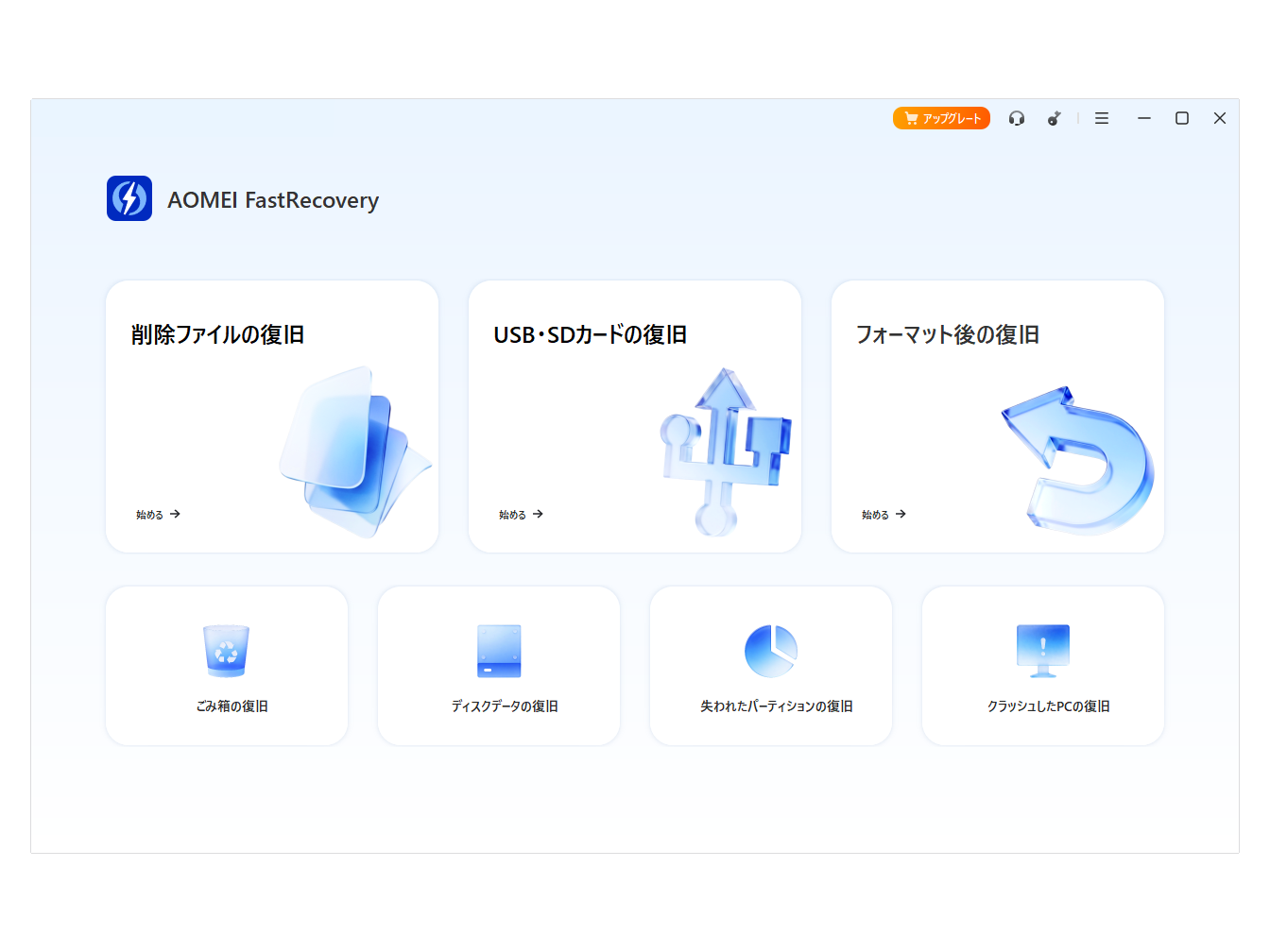Image resolution: width=1270 pixels, height=952 pixels.
Task: Click the USB symbol illustration
Action: [725, 451]
